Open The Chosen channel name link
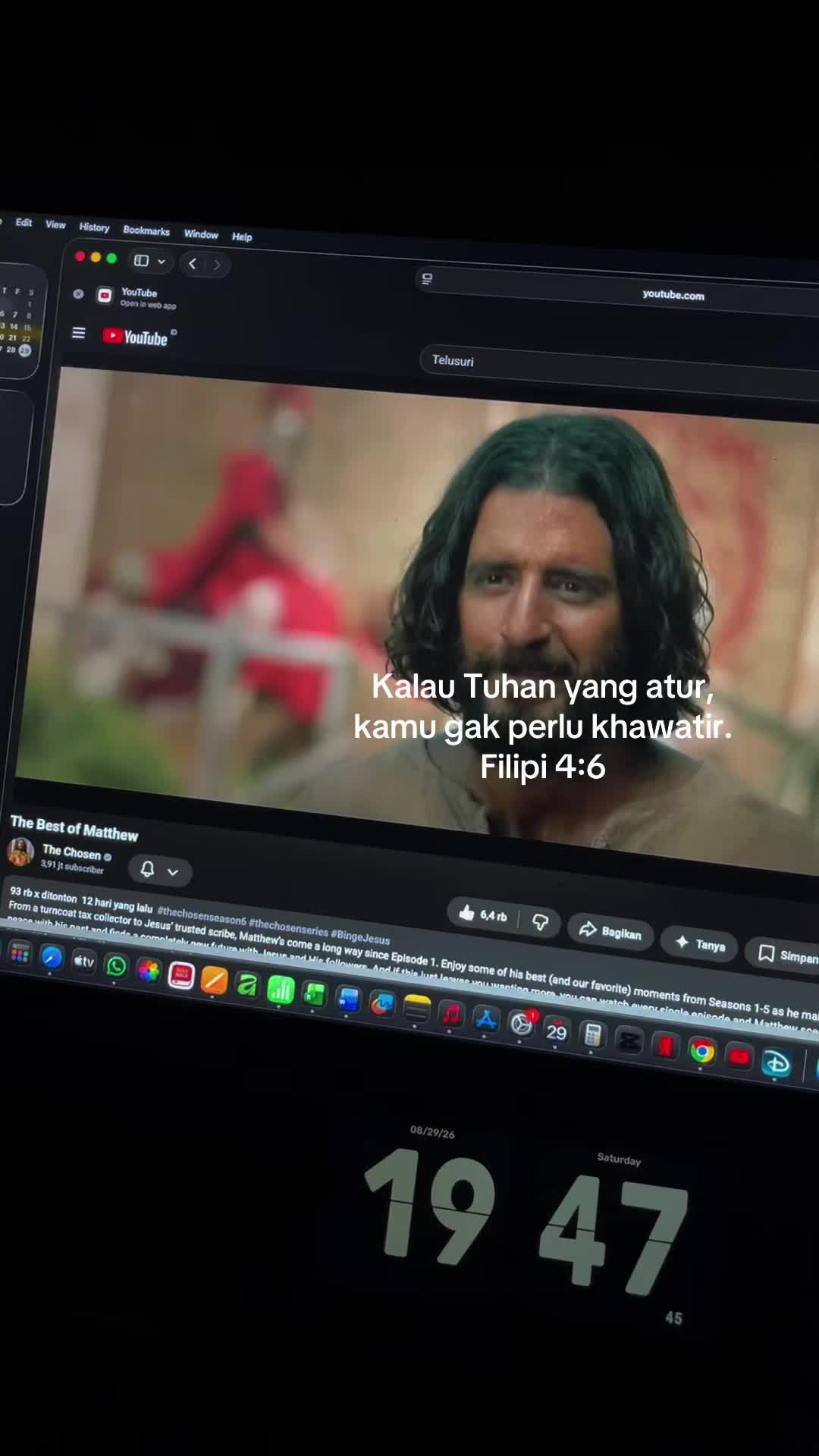This screenshot has height=1456, width=819. click(x=71, y=852)
